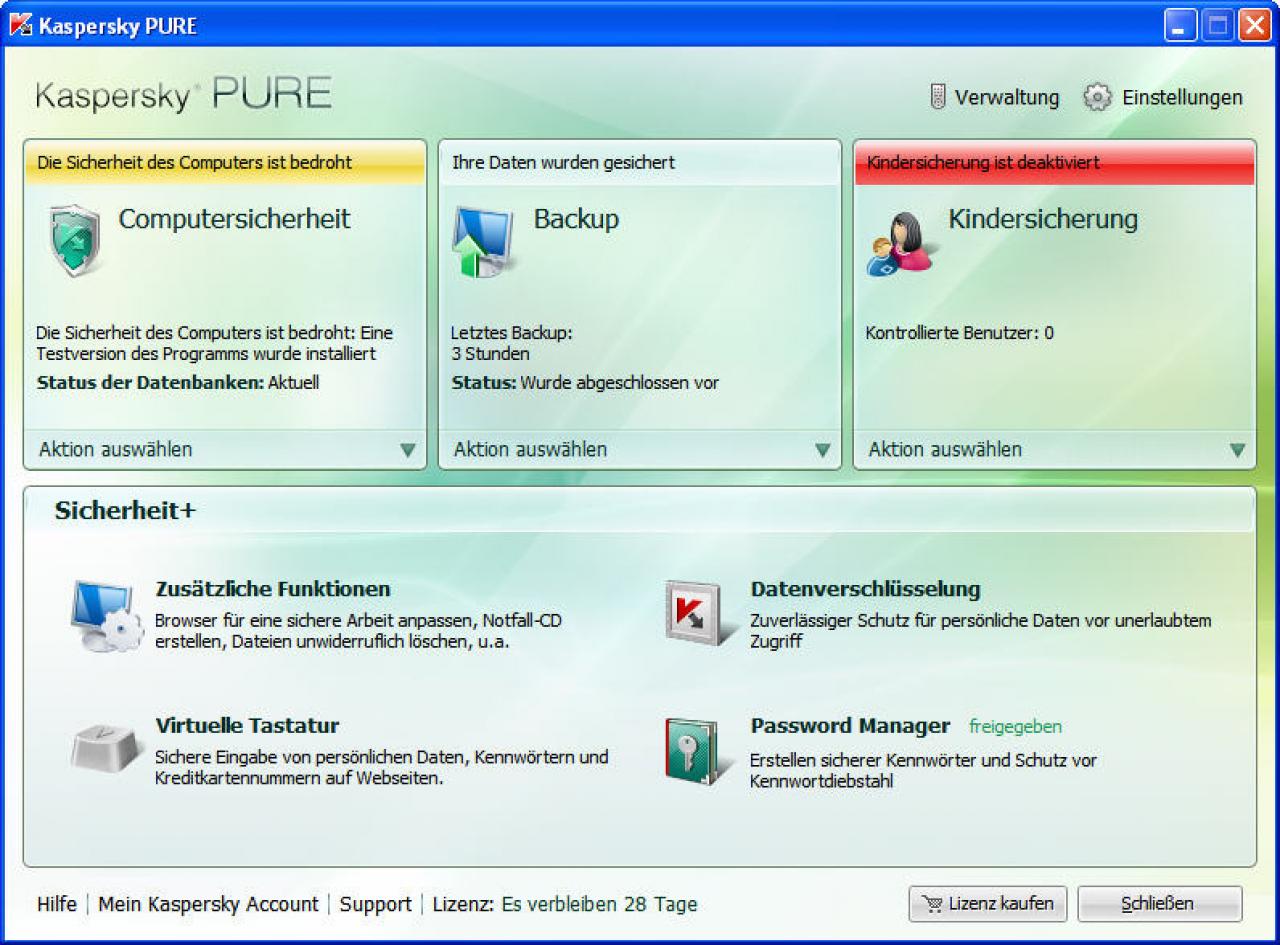
Task: Open the Datenverschlüsselung heading
Action: [x=865, y=589]
